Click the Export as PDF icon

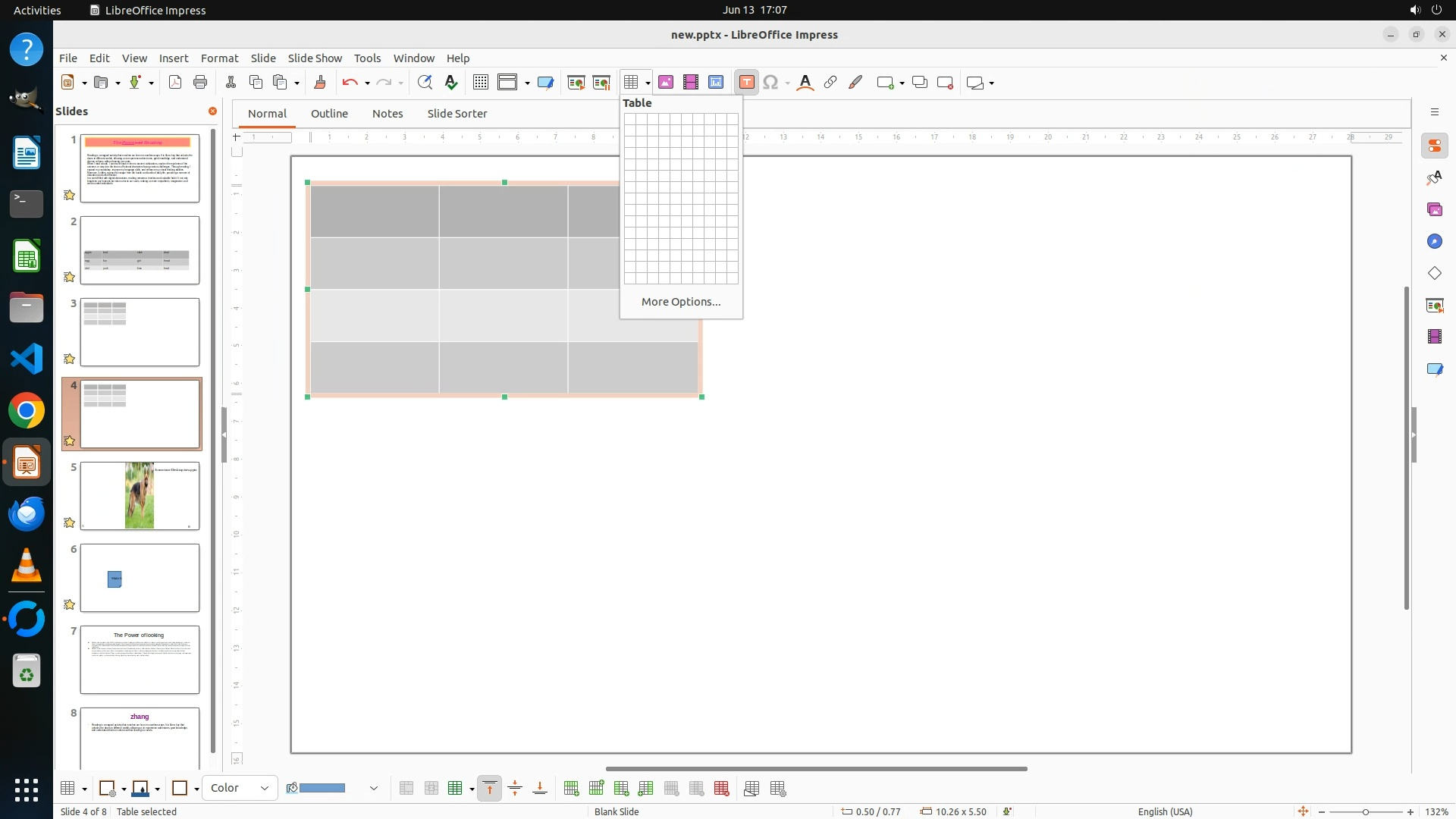(x=175, y=83)
